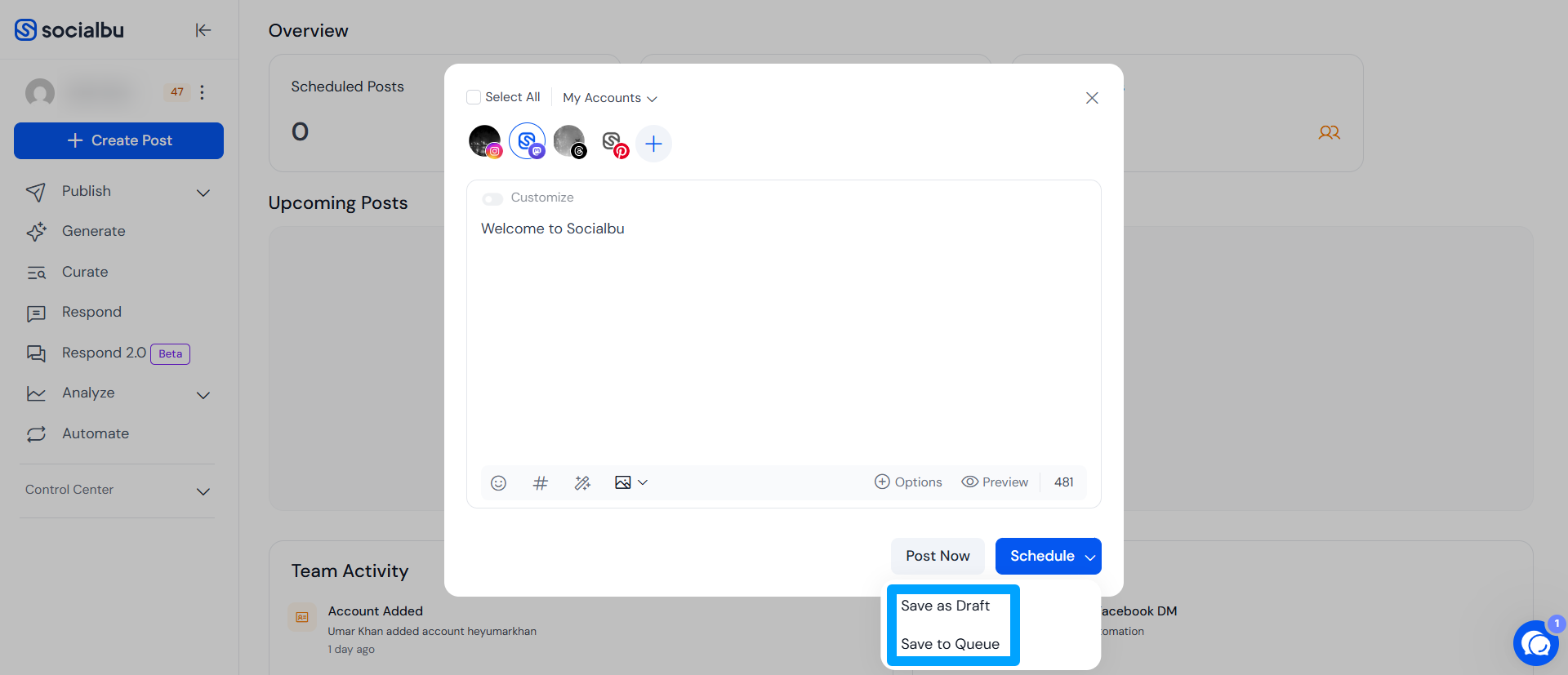
Task: Check the Select All checkbox
Action: tap(474, 97)
